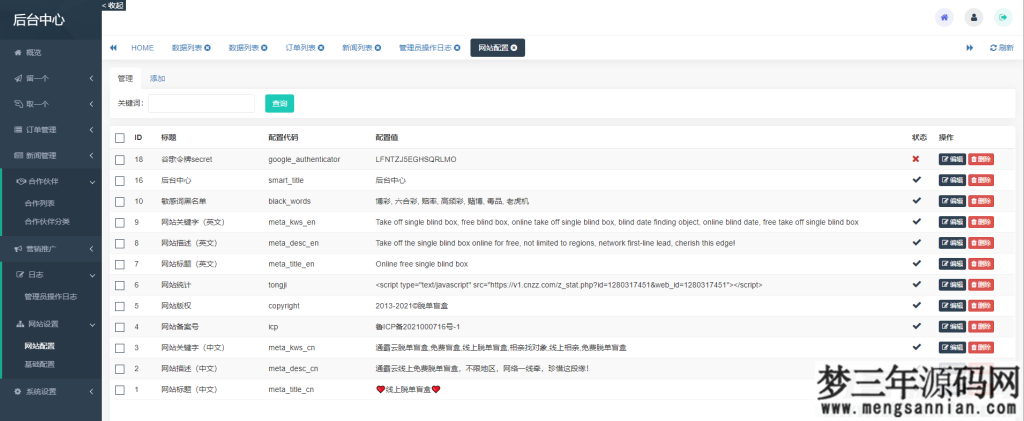Viewport: 1024px width, 421px height.
Task: Click the status checkmark for icp row
Action: point(916,326)
